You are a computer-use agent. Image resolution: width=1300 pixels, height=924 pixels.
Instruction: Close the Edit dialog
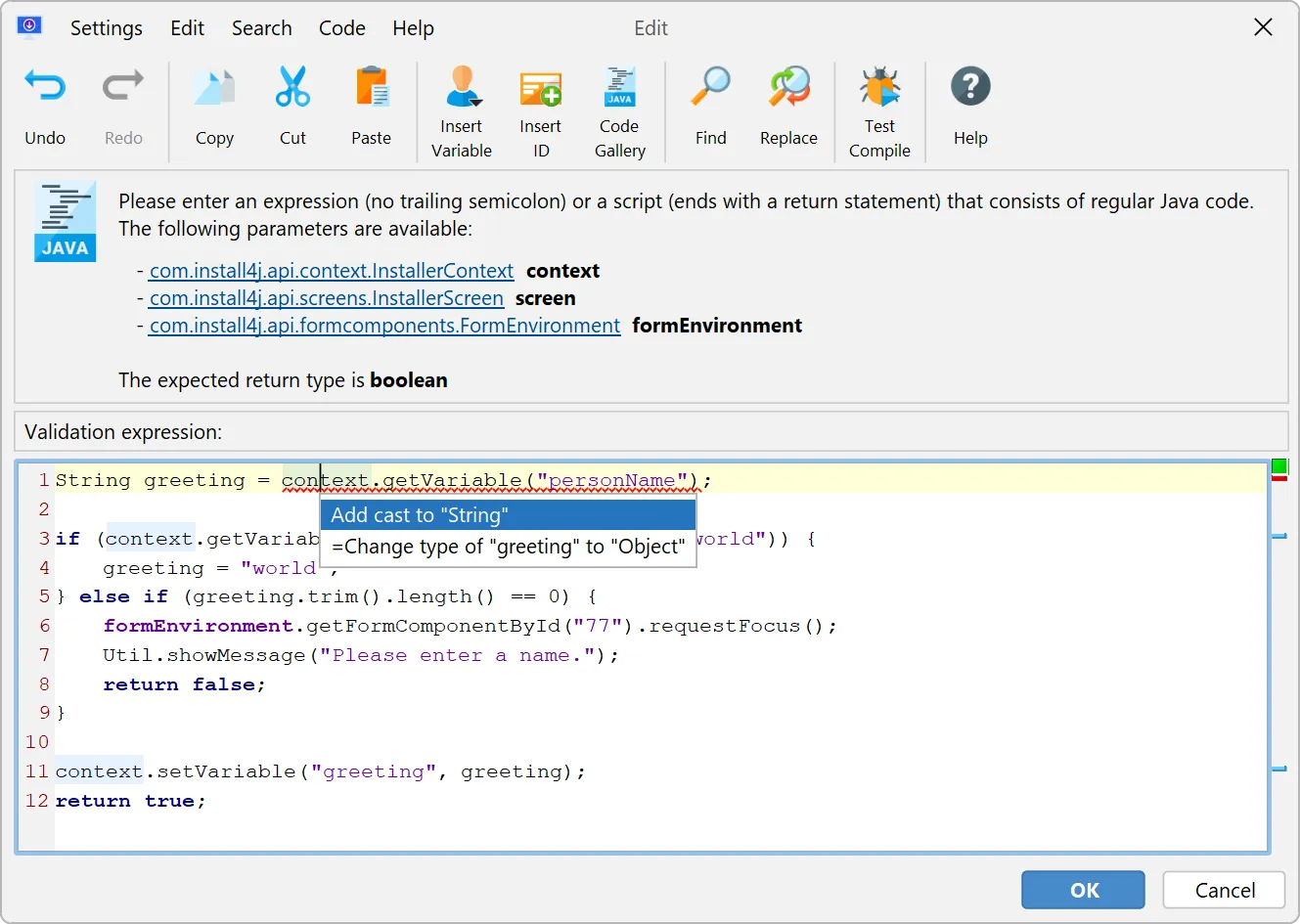pos(1264,27)
